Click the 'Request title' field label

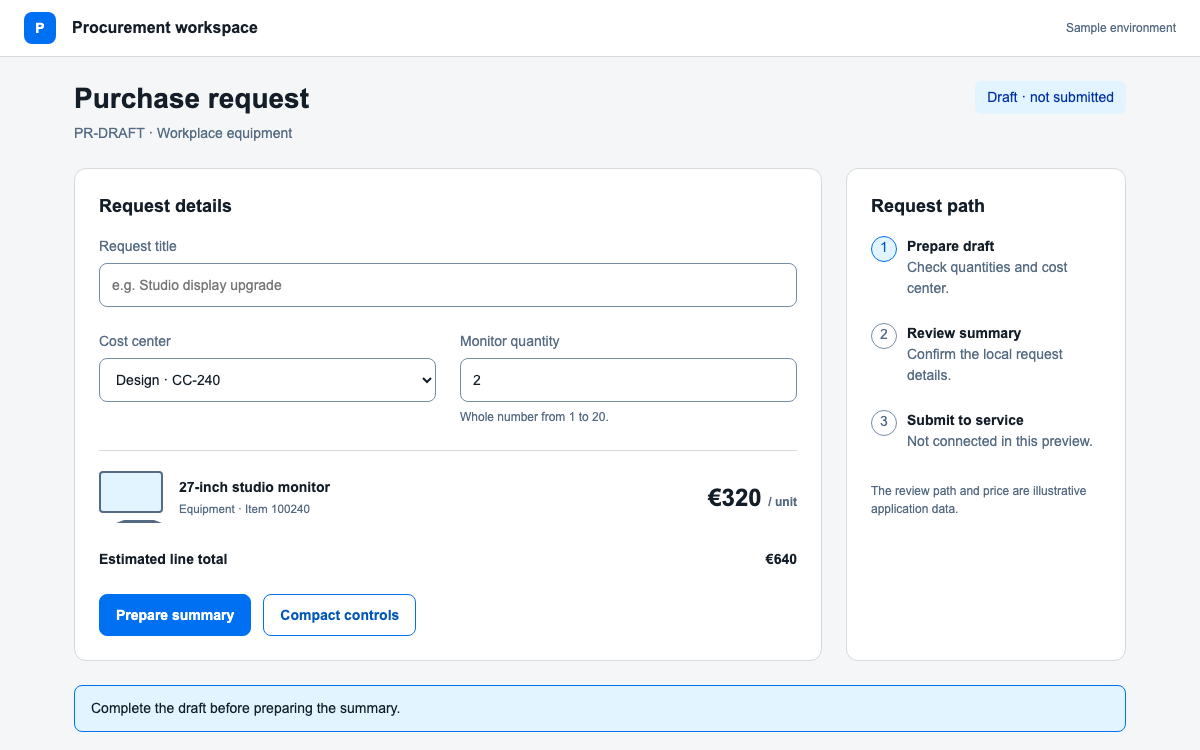click(x=138, y=246)
